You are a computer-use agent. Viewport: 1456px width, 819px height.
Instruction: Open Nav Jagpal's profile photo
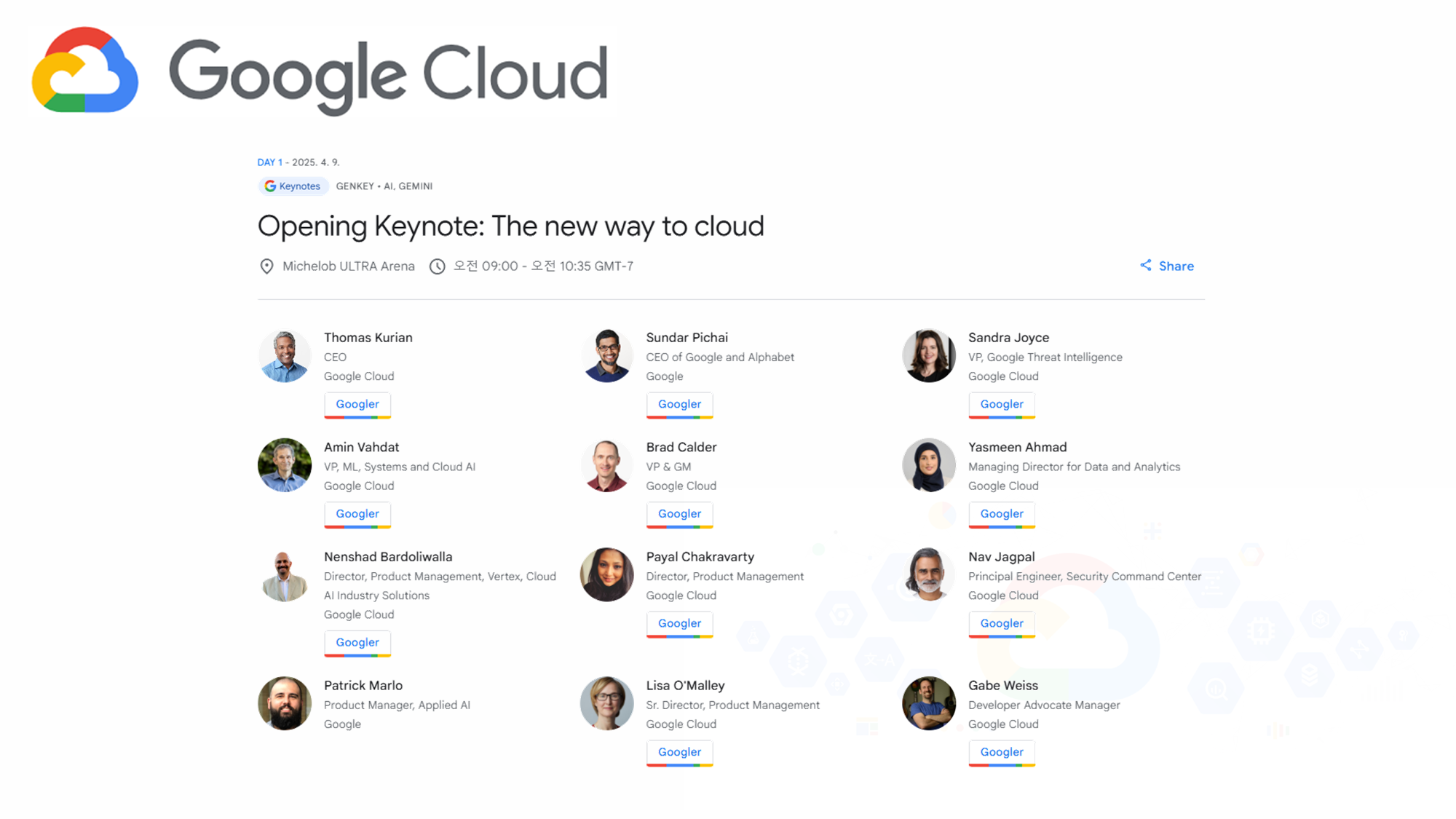[929, 575]
